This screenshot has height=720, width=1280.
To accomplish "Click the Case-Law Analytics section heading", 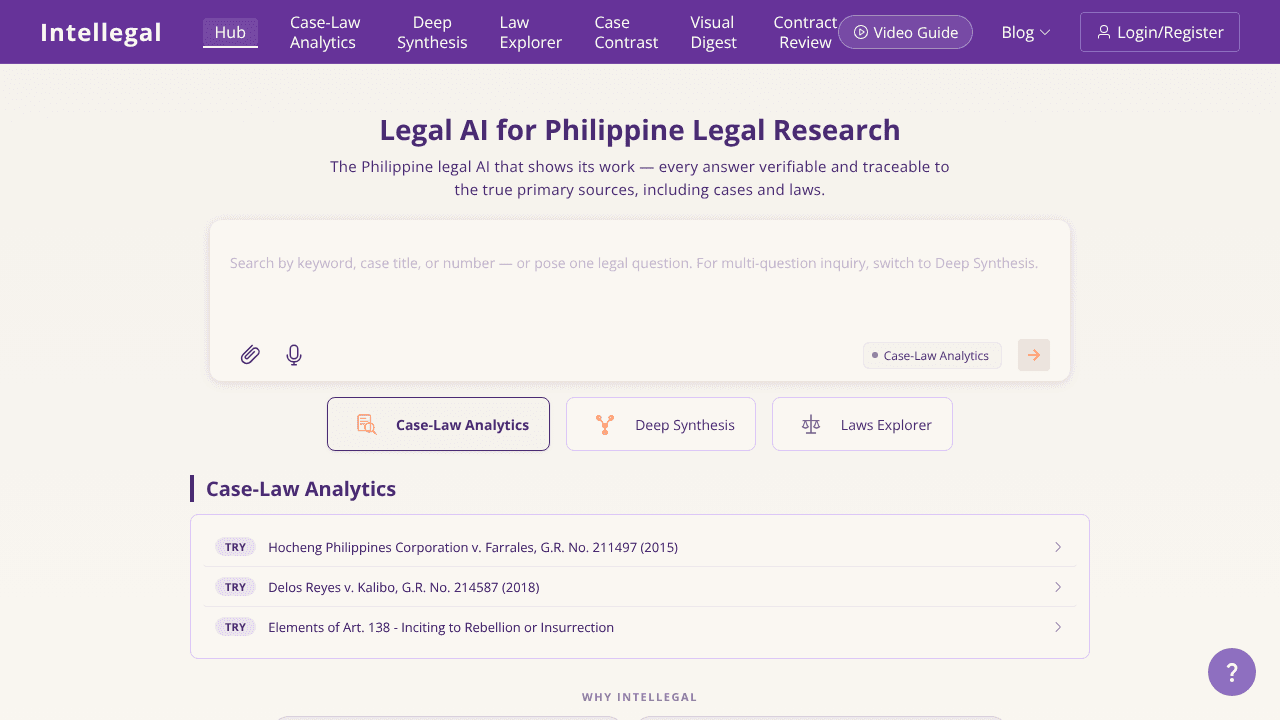I will (x=301, y=489).
